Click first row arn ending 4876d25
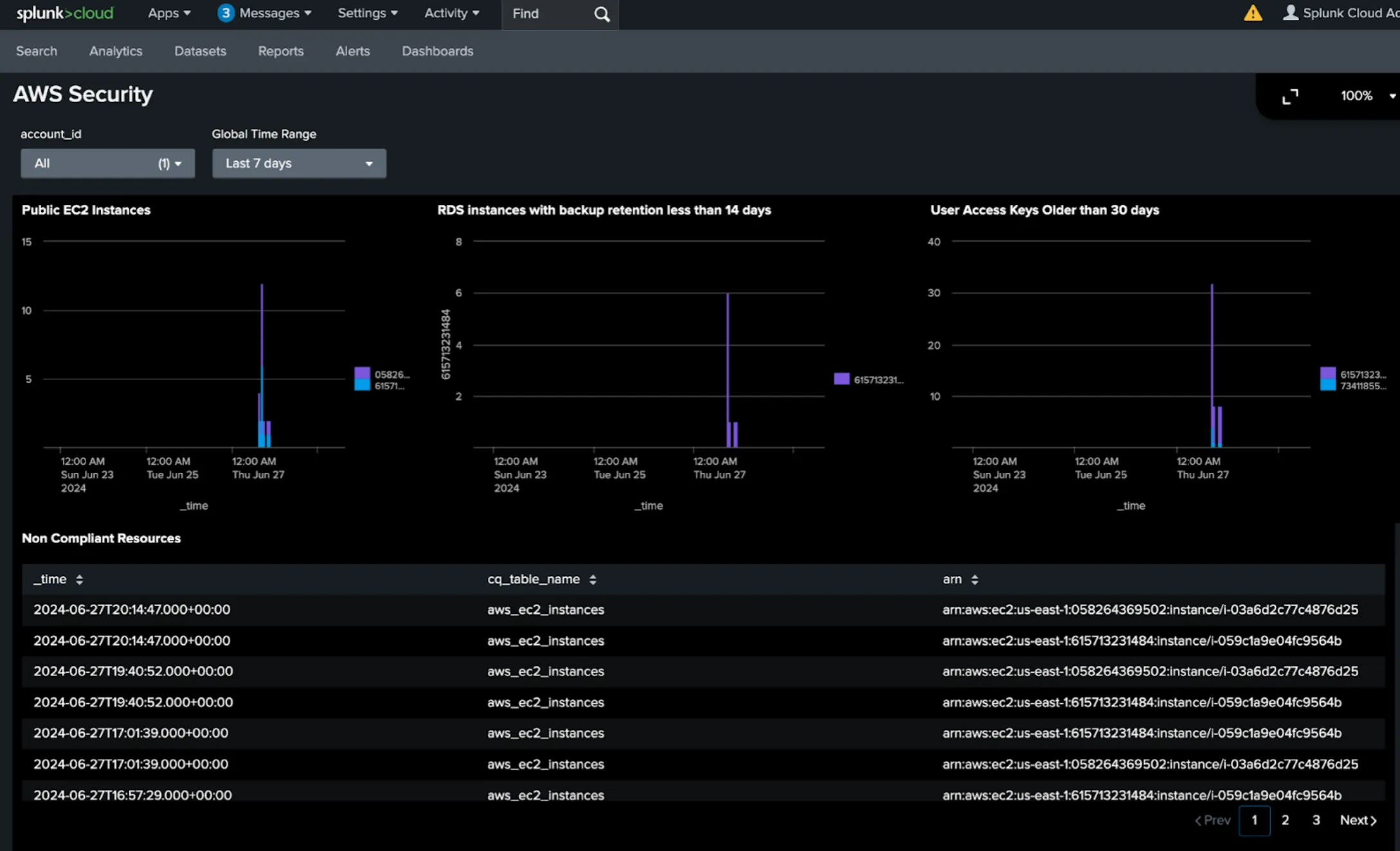Viewport: 1400px width, 851px height. pyautogui.click(x=1150, y=609)
